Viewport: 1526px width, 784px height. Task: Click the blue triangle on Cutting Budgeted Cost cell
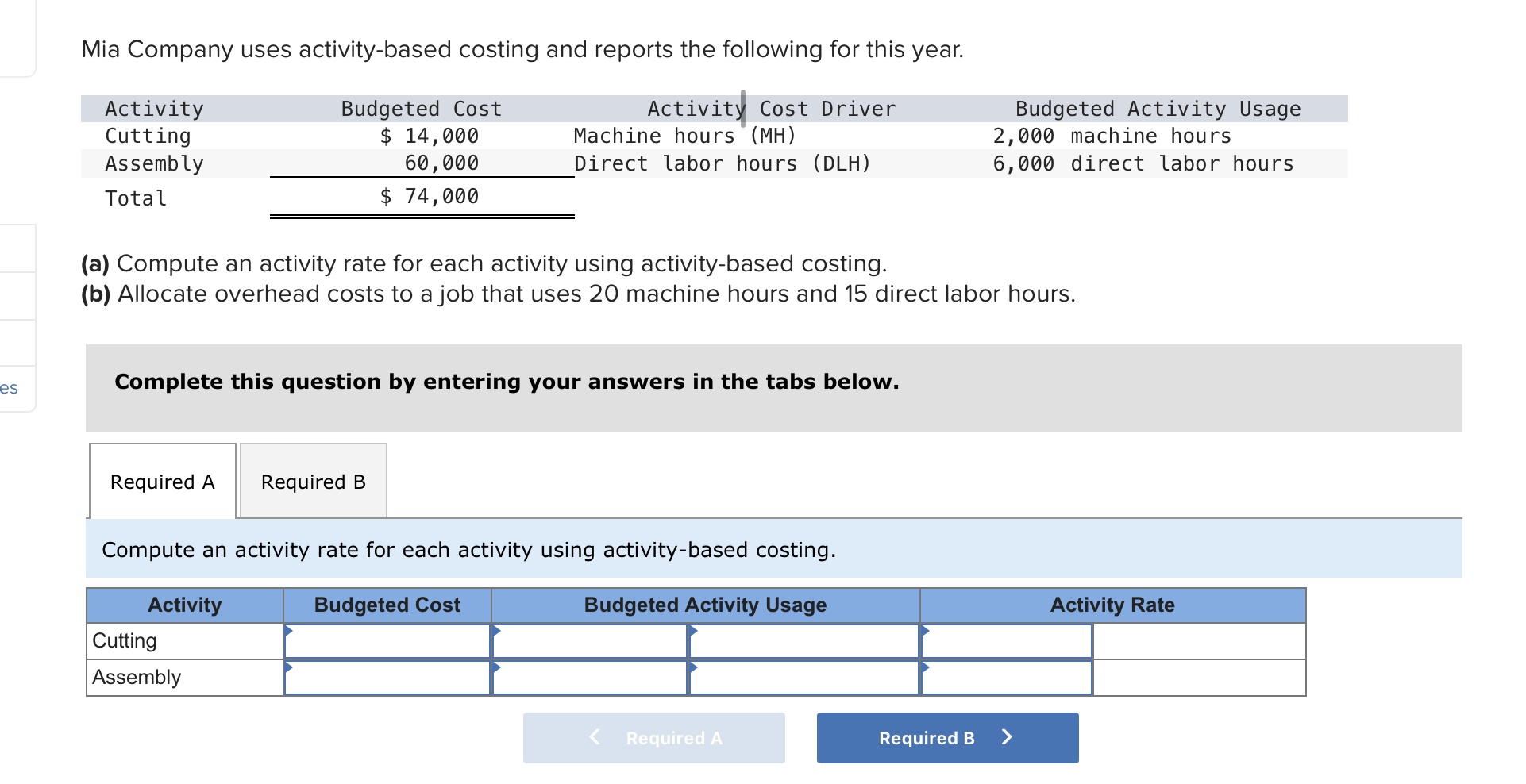point(290,631)
